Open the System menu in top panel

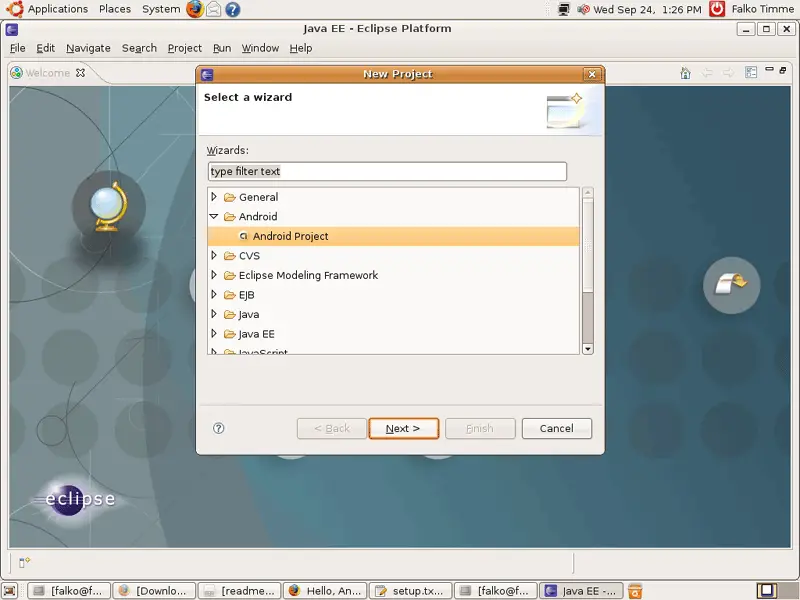coord(161,9)
